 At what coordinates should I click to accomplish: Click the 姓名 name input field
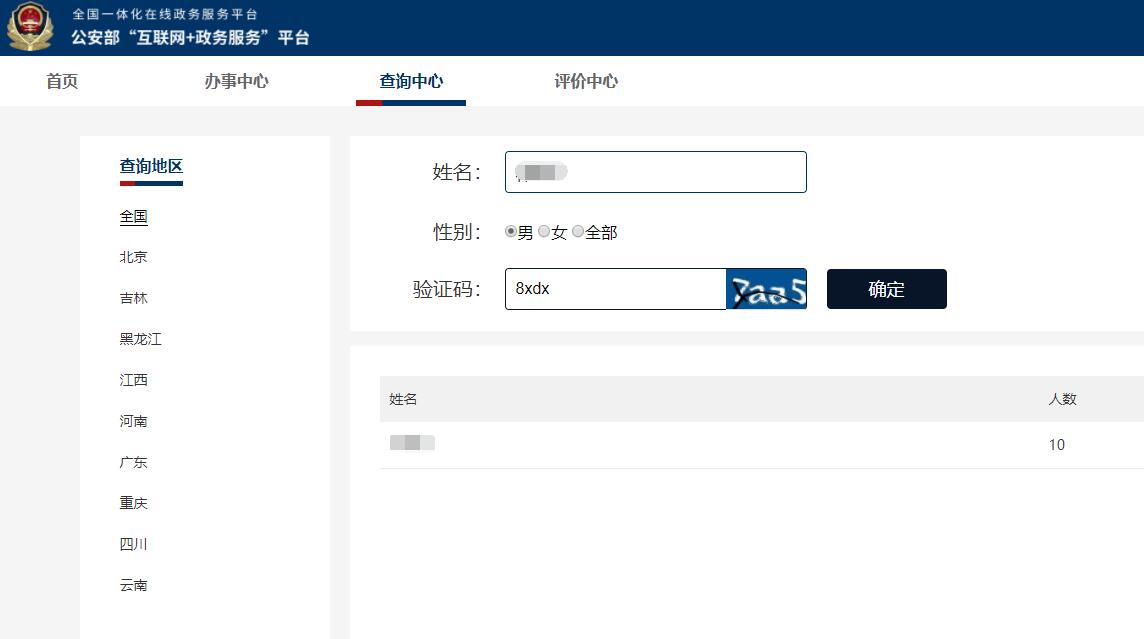655,171
